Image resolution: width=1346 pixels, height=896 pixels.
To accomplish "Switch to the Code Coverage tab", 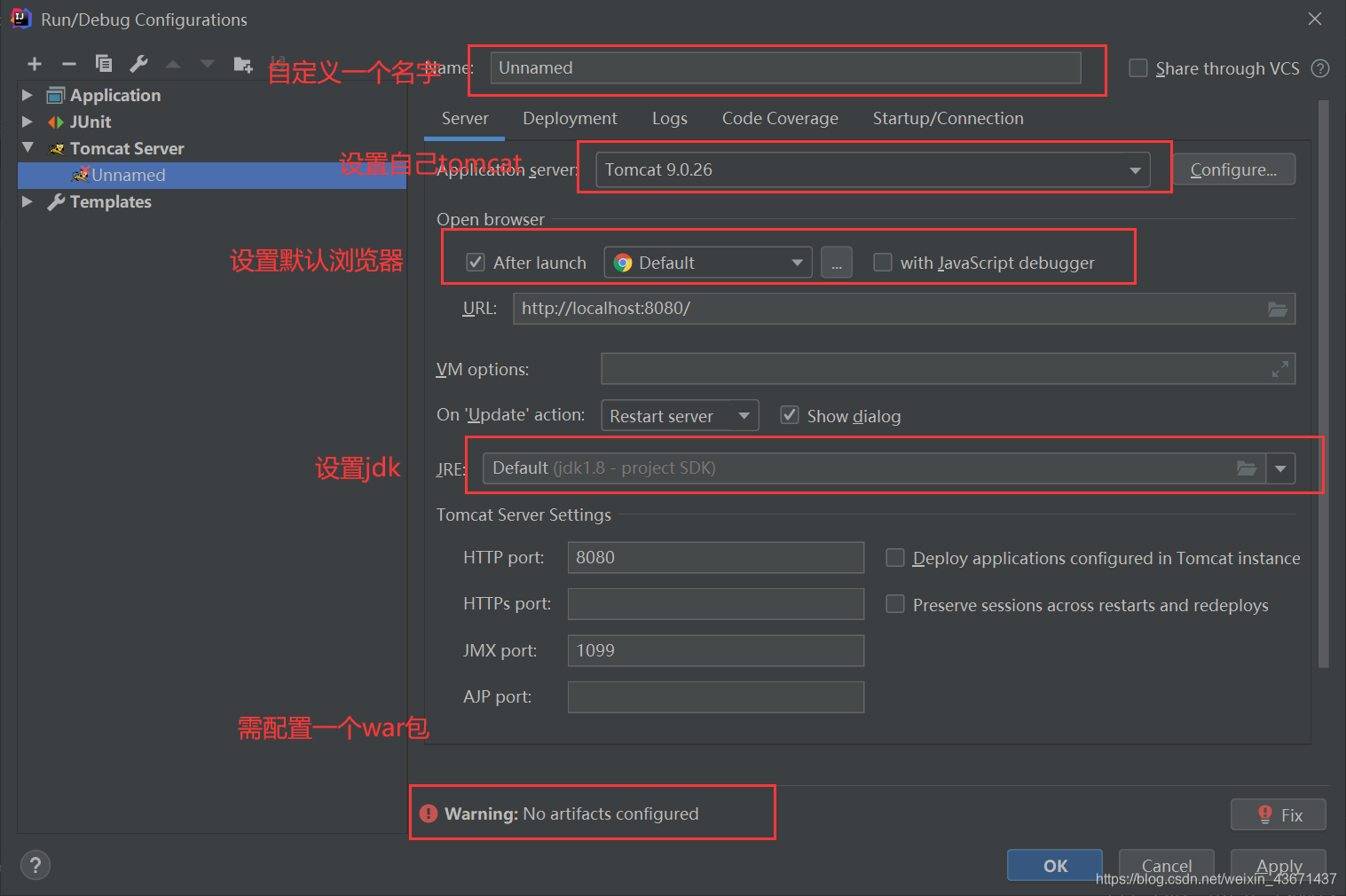I will pyautogui.click(x=780, y=119).
